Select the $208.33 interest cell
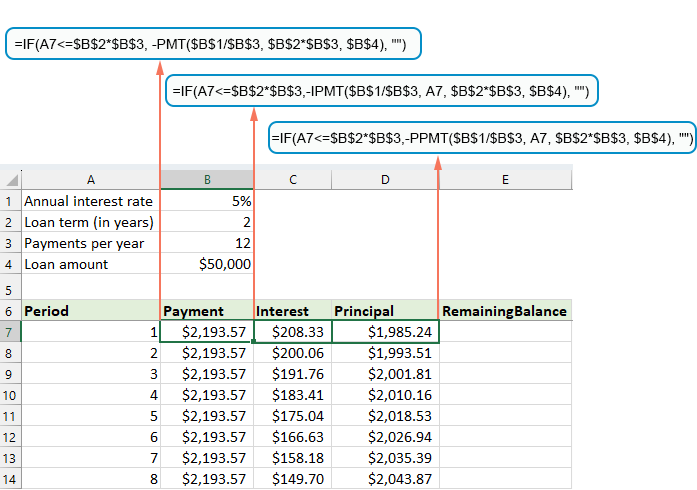Viewport: 697px width, 490px height. 293,332
